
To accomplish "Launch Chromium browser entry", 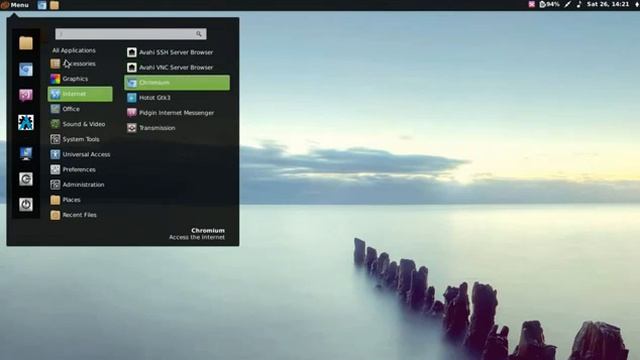I will point(177,82).
